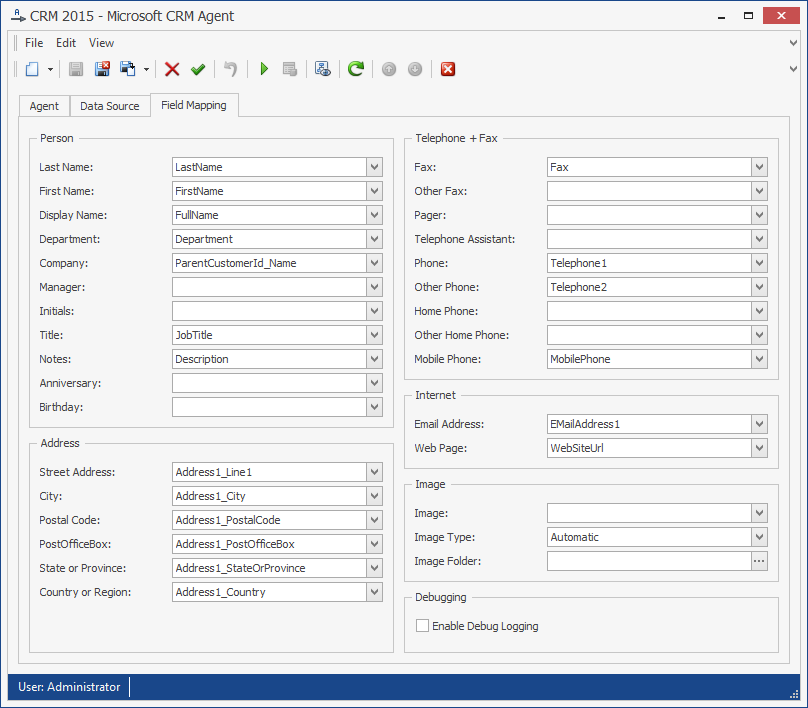808x708 pixels.
Task: Expand the Manager dropdown
Action: click(375, 287)
